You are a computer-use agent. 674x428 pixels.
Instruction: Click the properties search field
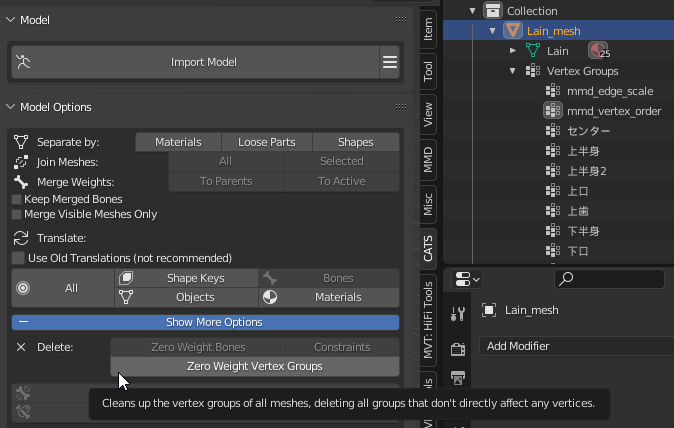coord(608,279)
